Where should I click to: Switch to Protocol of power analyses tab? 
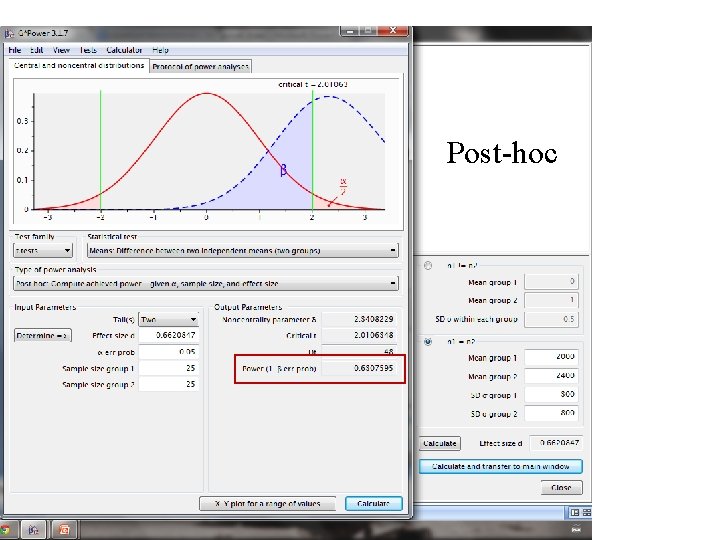pyautogui.click(x=201, y=67)
